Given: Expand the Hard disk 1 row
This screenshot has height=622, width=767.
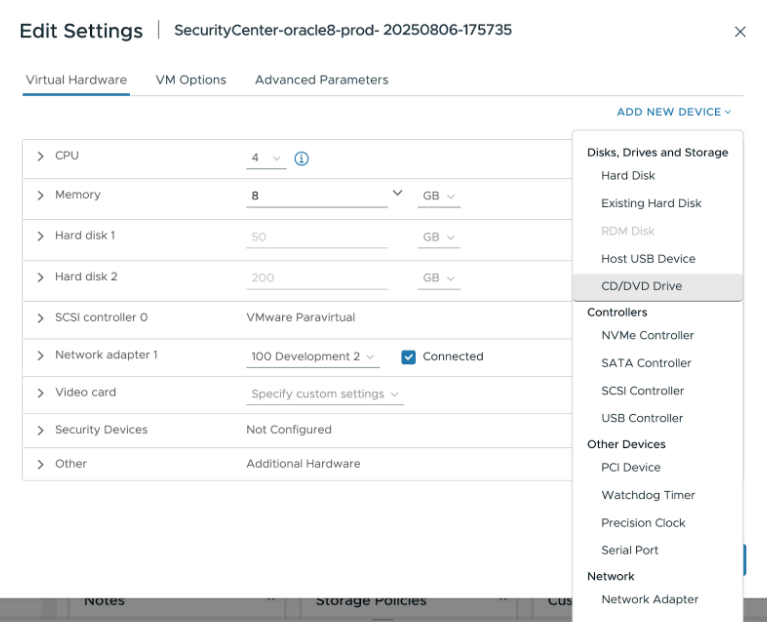Looking at the screenshot, I should [41, 236].
